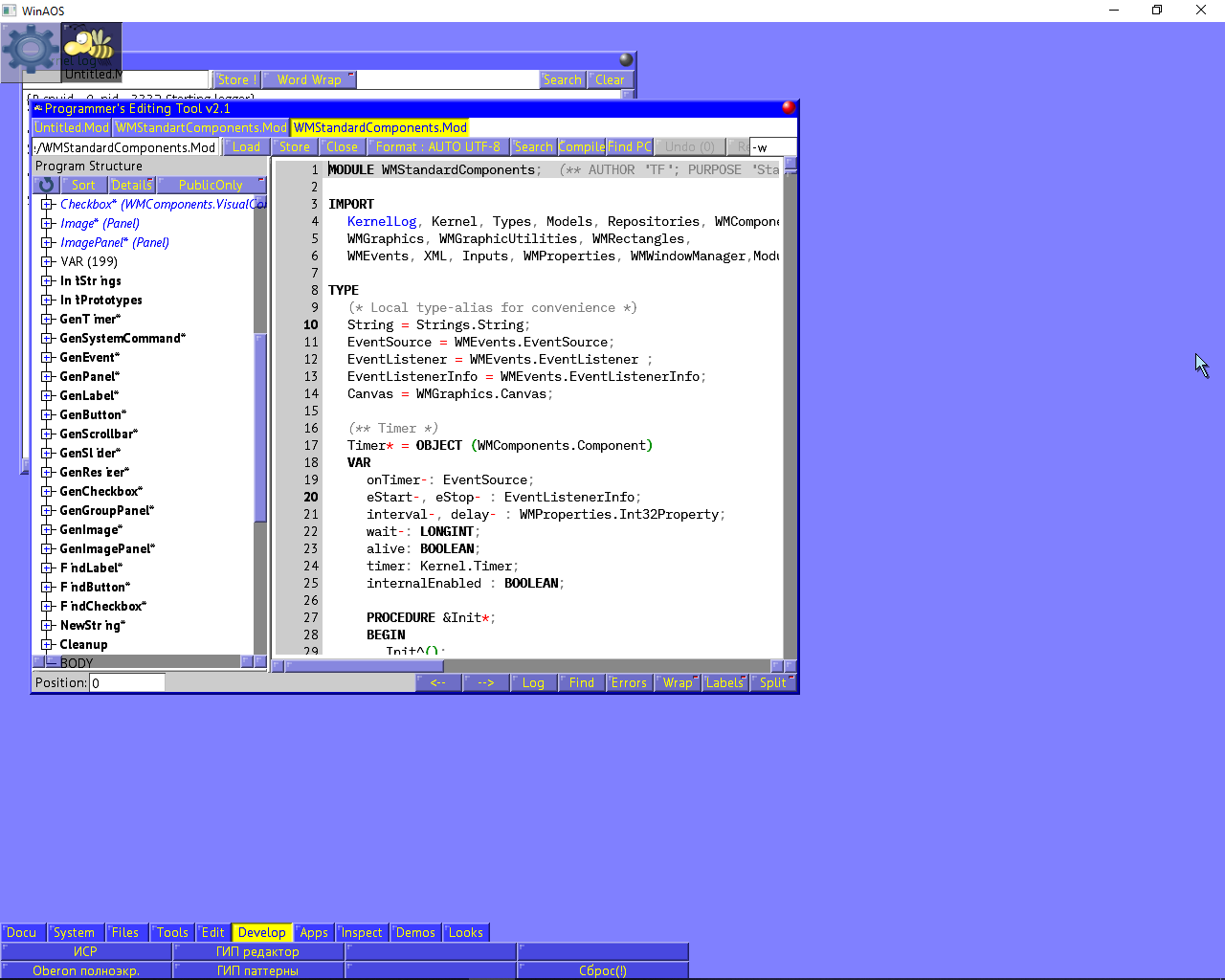Toggle Wrap in the editor's bottom bar
Viewport: 1225px width, 980px height.
(x=678, y=682)
